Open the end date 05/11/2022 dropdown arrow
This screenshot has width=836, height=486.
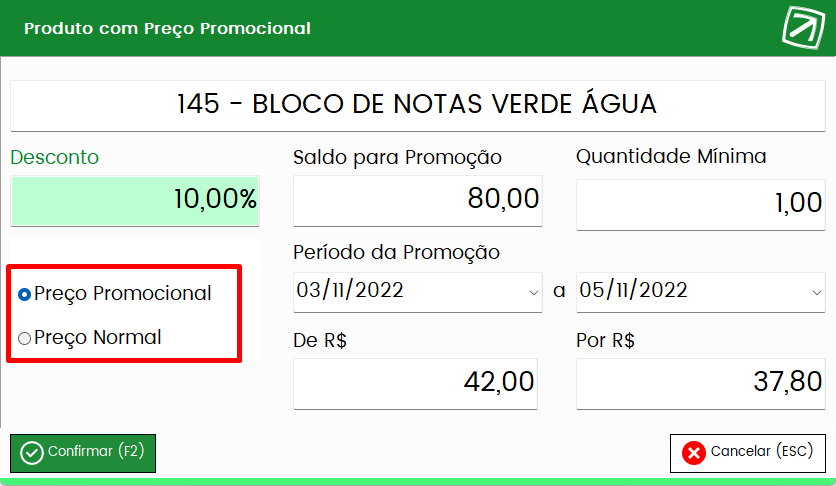tap(816, 293)
